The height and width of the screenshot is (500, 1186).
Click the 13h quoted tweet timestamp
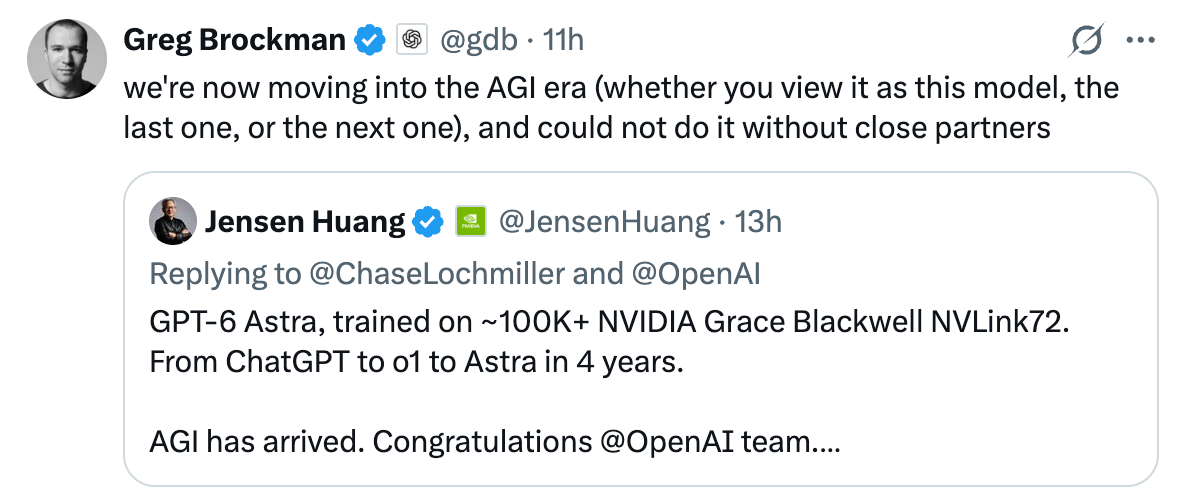(759, 222)
